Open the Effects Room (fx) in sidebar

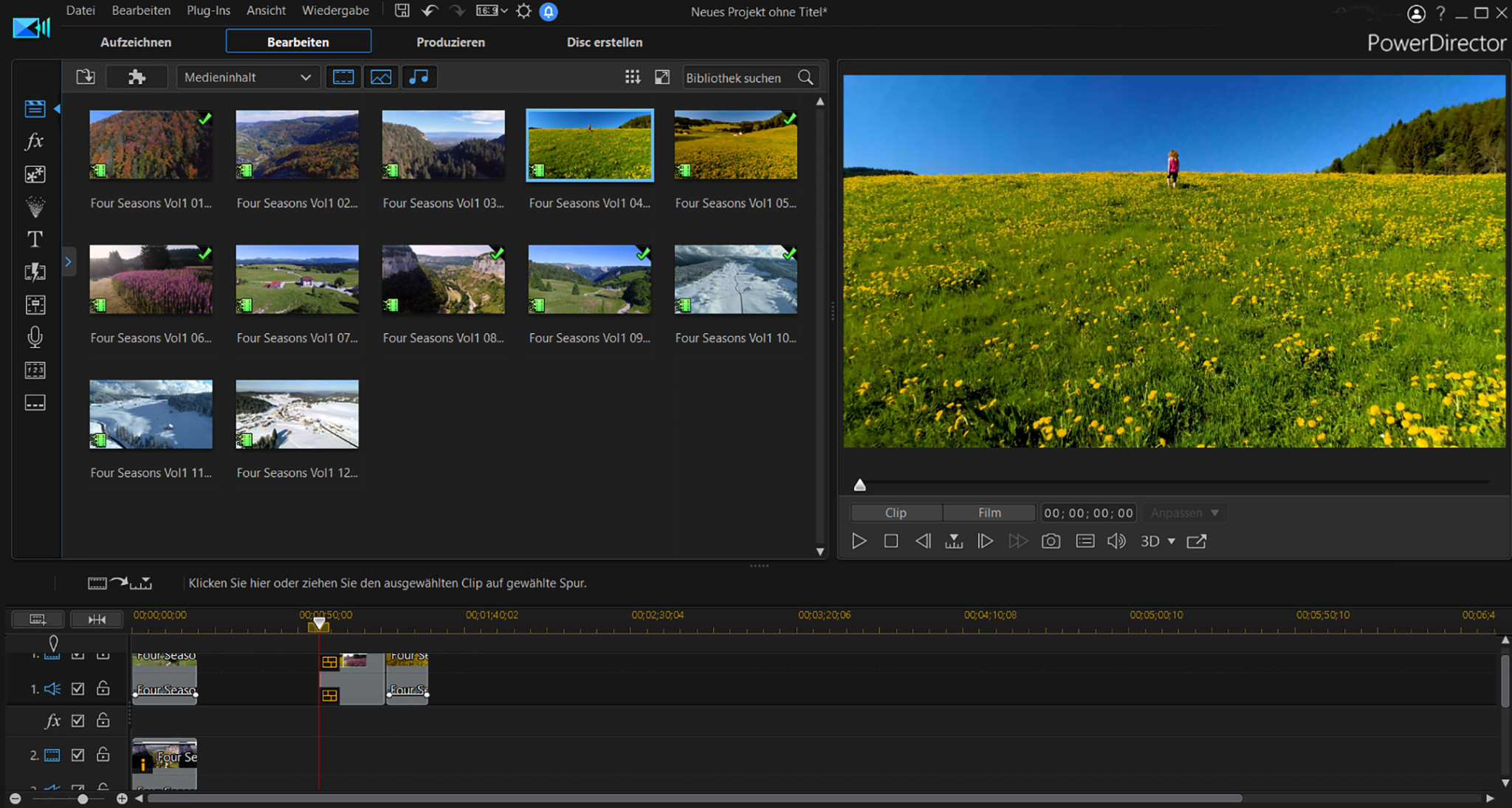pyautogui.click(x=35, y=141)
